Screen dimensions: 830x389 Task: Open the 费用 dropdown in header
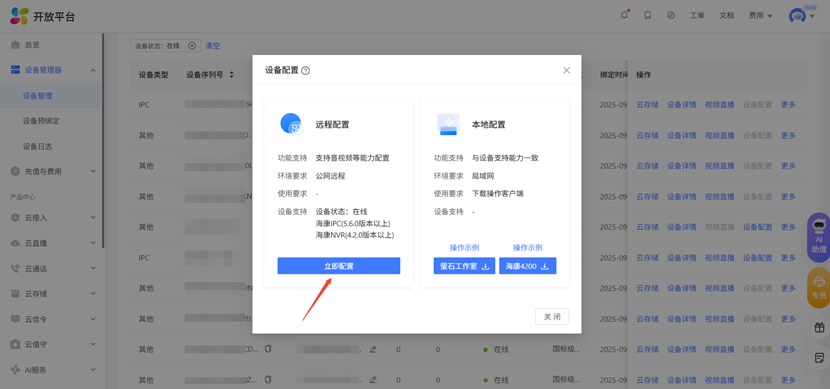(760, 16)
